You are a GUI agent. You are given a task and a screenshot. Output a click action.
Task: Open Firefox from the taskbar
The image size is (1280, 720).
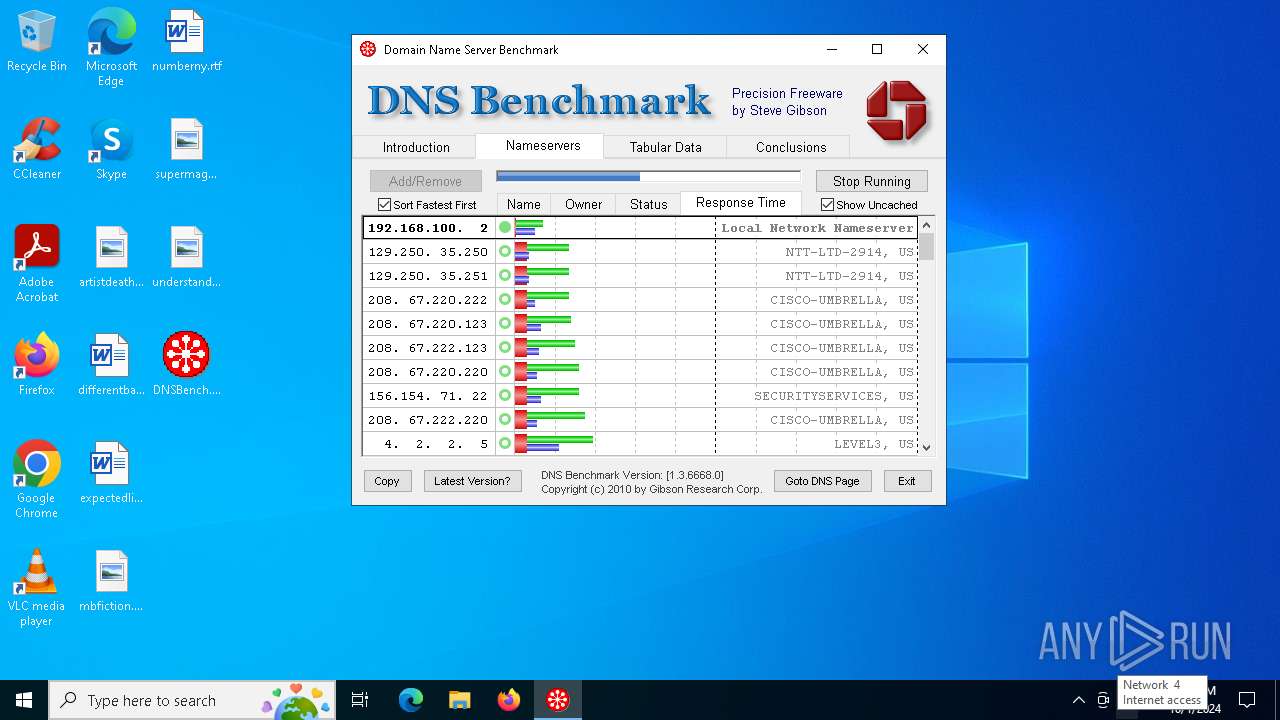tap(508, 700)
